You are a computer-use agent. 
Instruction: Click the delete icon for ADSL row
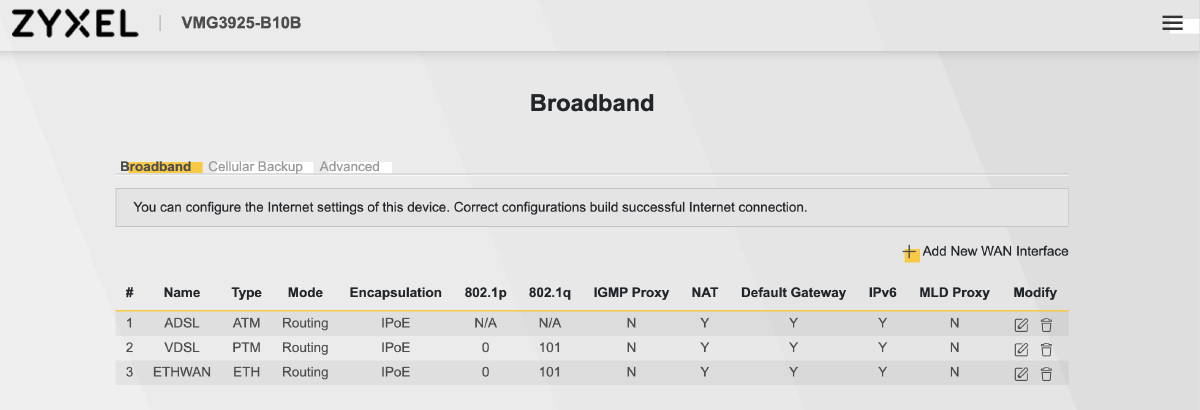(1046, 324)
